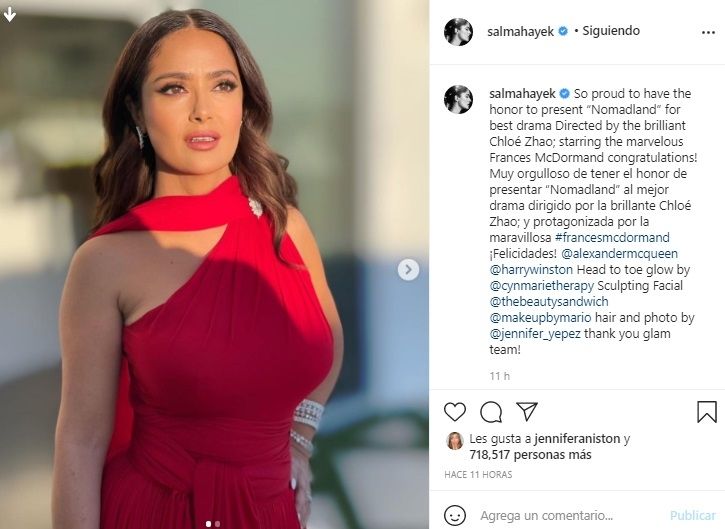Save the post with the bookmark icon
Screen dimensions: 725x529
707,412
